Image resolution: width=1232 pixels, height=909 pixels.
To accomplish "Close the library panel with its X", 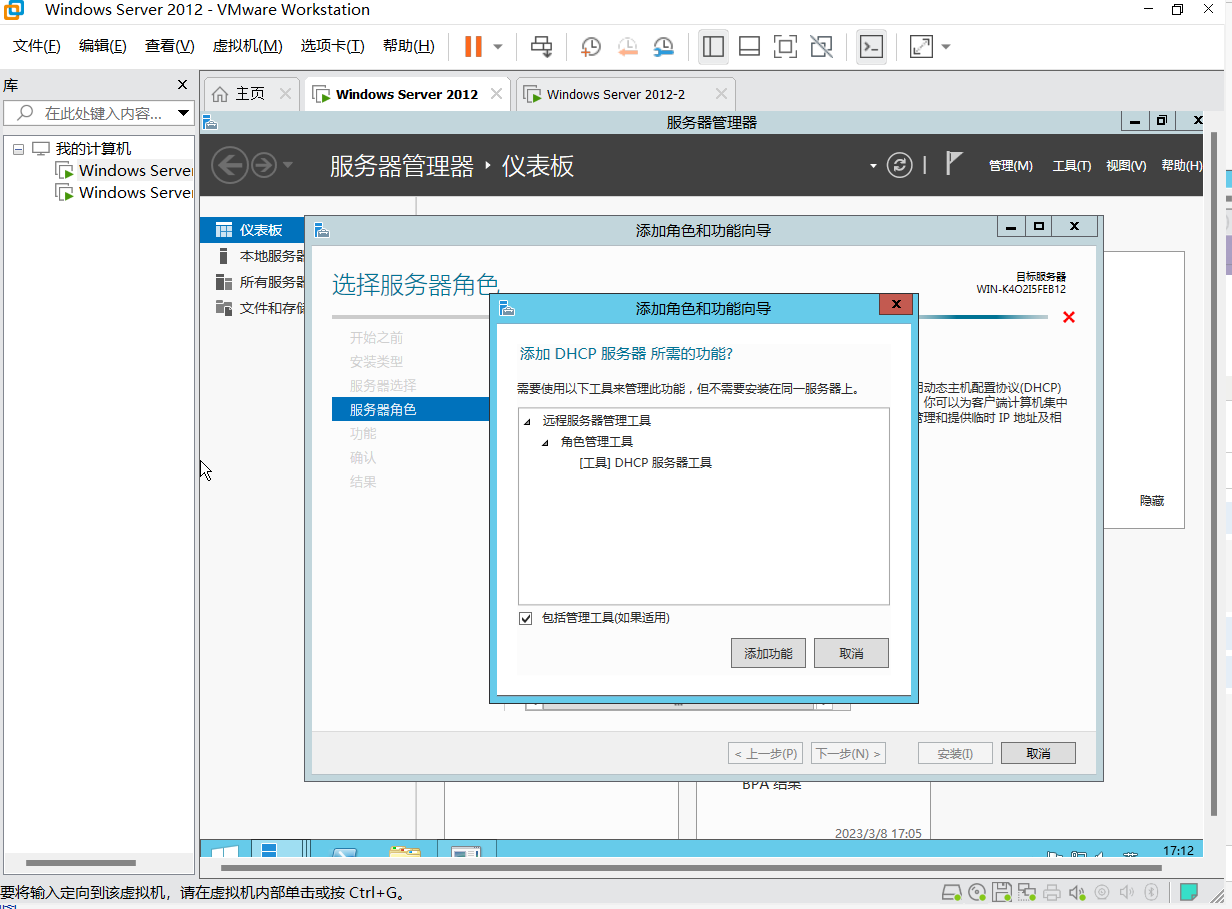I will [x=182, y=85].
